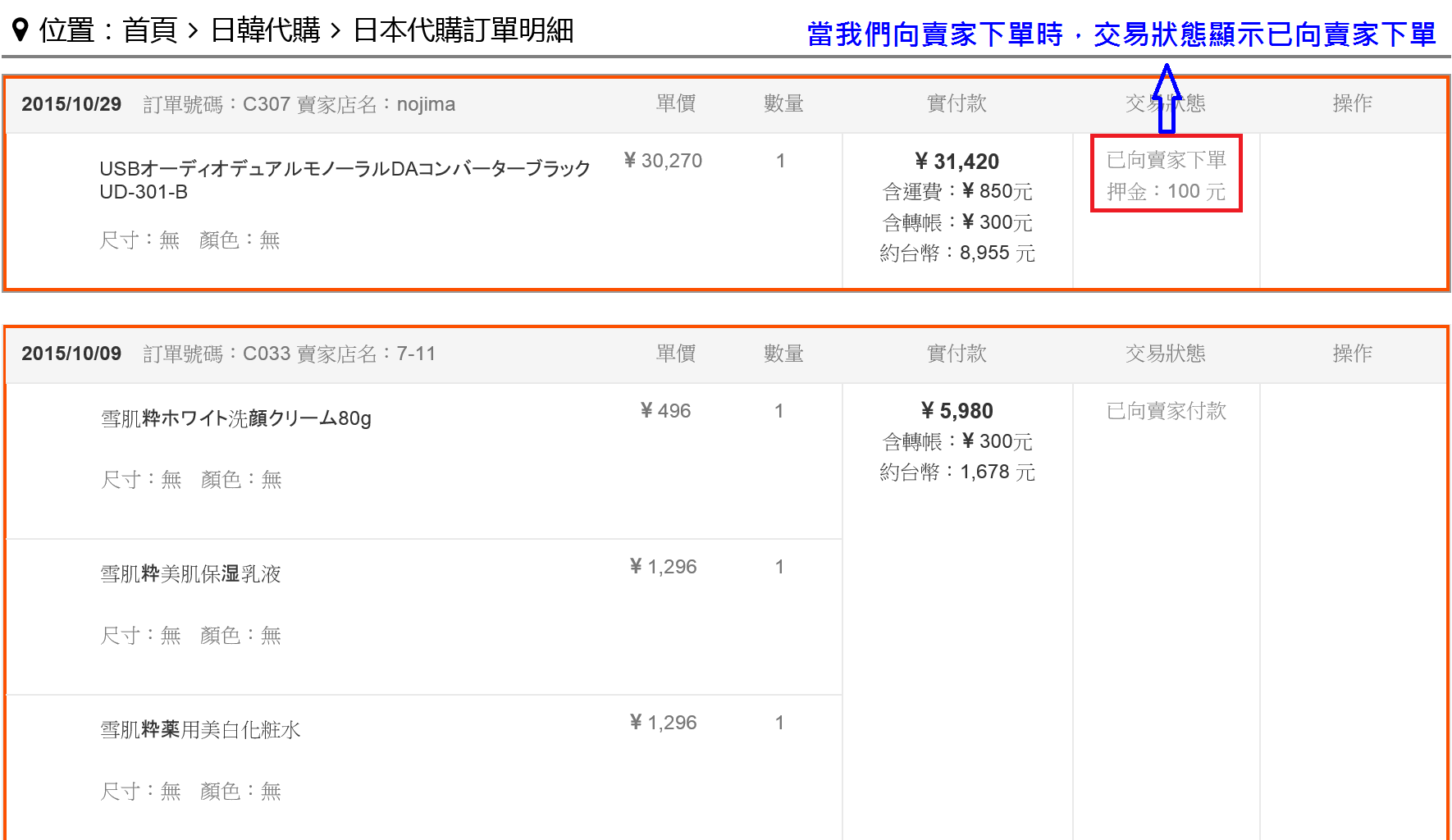Click transfer fee ¥ 300元 in order C307
1452x840 pixels.
pos(957,222)
